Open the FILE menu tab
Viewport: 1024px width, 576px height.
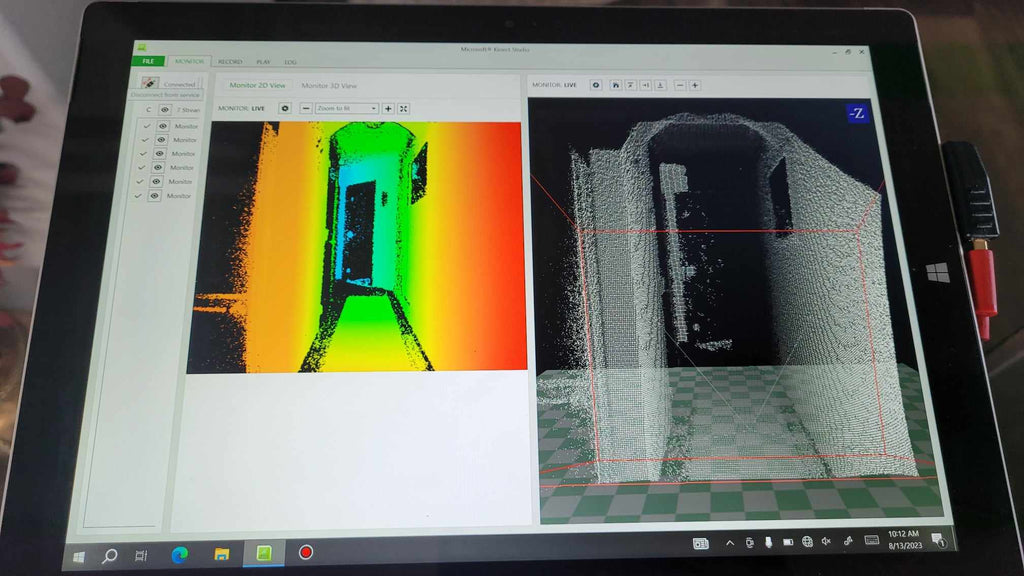pos(149,61)
